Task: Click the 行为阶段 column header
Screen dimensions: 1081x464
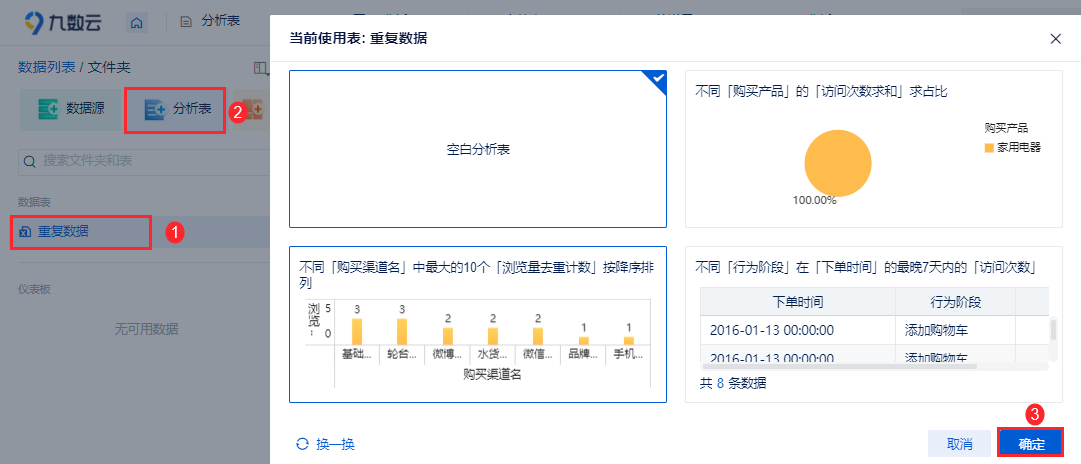Action: 956,302
